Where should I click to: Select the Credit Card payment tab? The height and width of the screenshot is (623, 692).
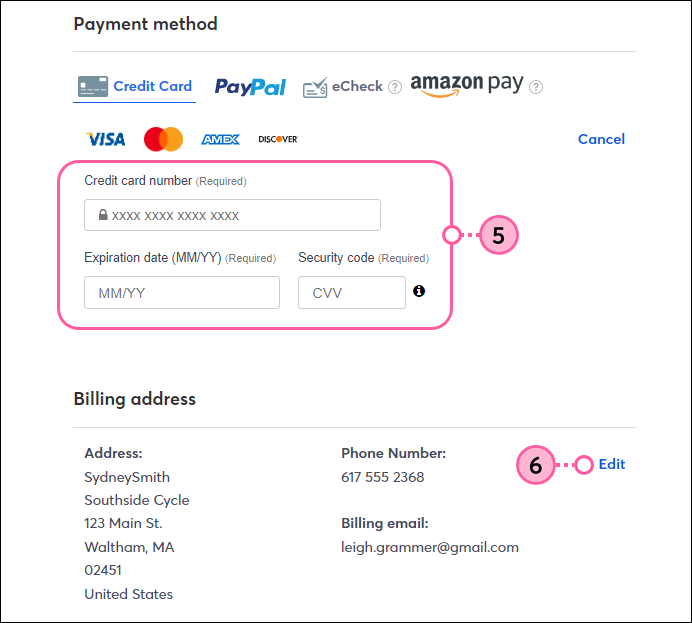pyautogui.click(x=135, y=86)
